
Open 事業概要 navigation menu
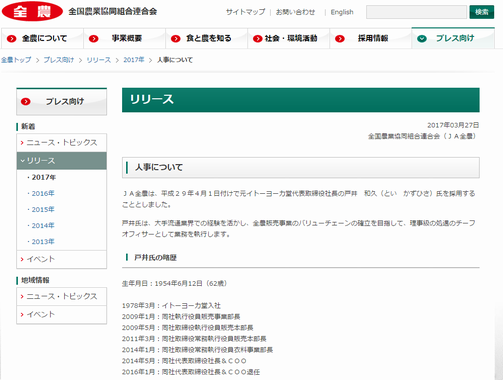[125, 38]
